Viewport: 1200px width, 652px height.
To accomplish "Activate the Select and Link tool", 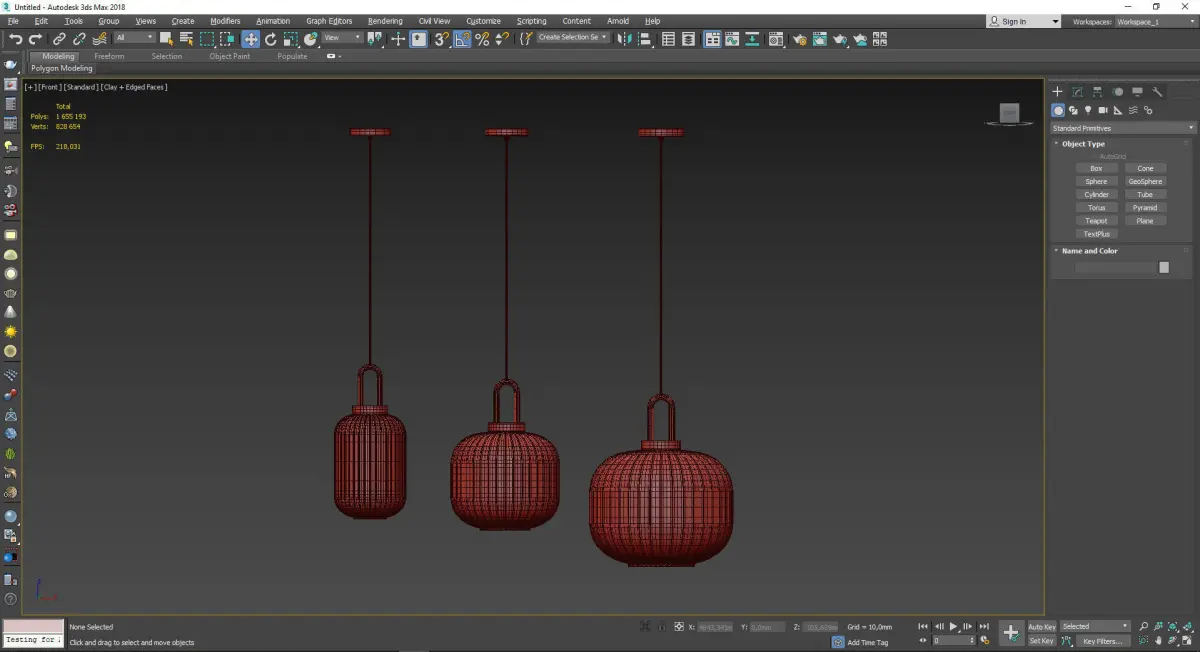I will coord(59,39).
